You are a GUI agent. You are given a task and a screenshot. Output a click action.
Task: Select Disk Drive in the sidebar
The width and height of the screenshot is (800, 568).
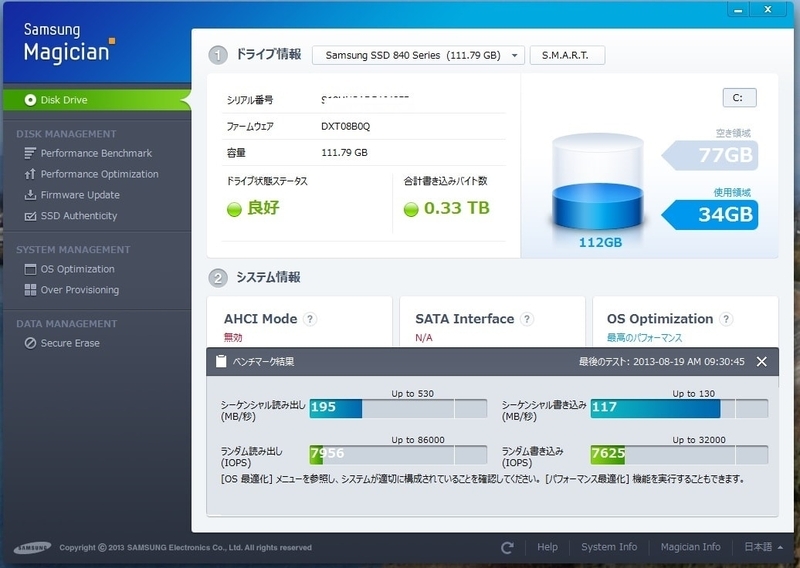[97, 100]
